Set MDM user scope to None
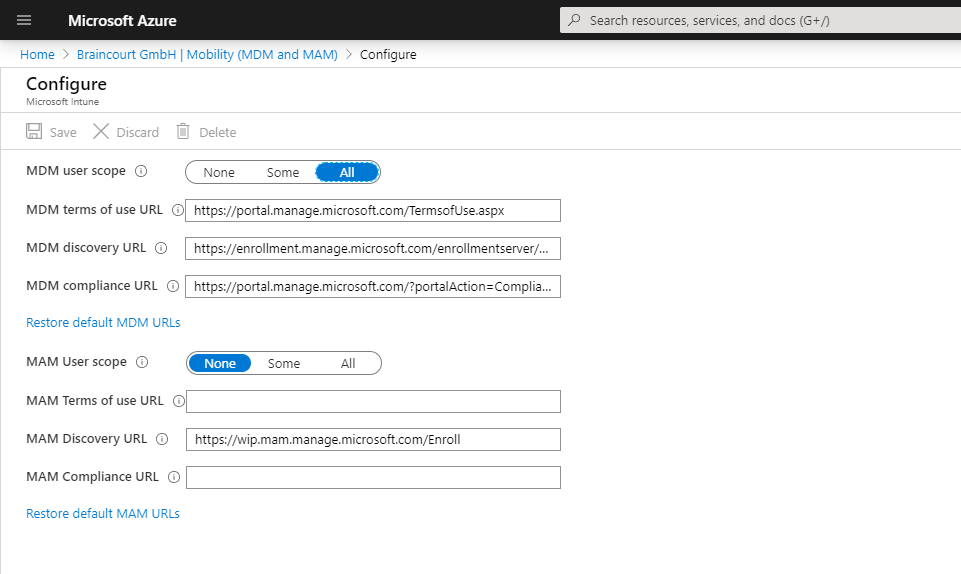Viewport: 961px width, 574px height. (219, 173)
